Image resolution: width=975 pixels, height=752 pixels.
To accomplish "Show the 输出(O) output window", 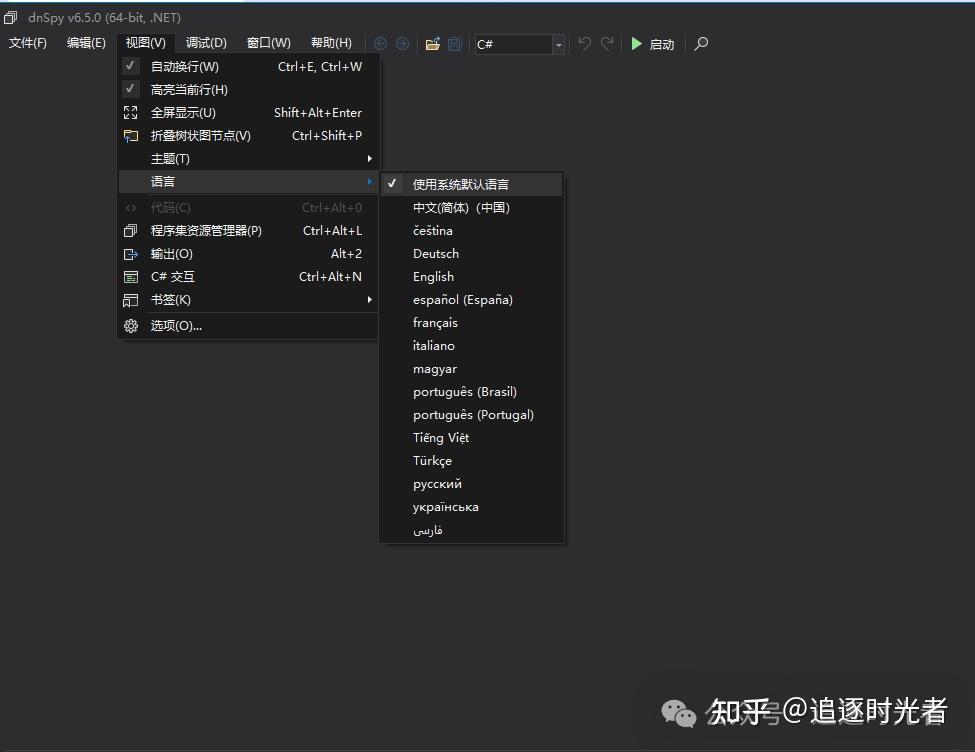I will pyautogui.click(x=248, y=254).
